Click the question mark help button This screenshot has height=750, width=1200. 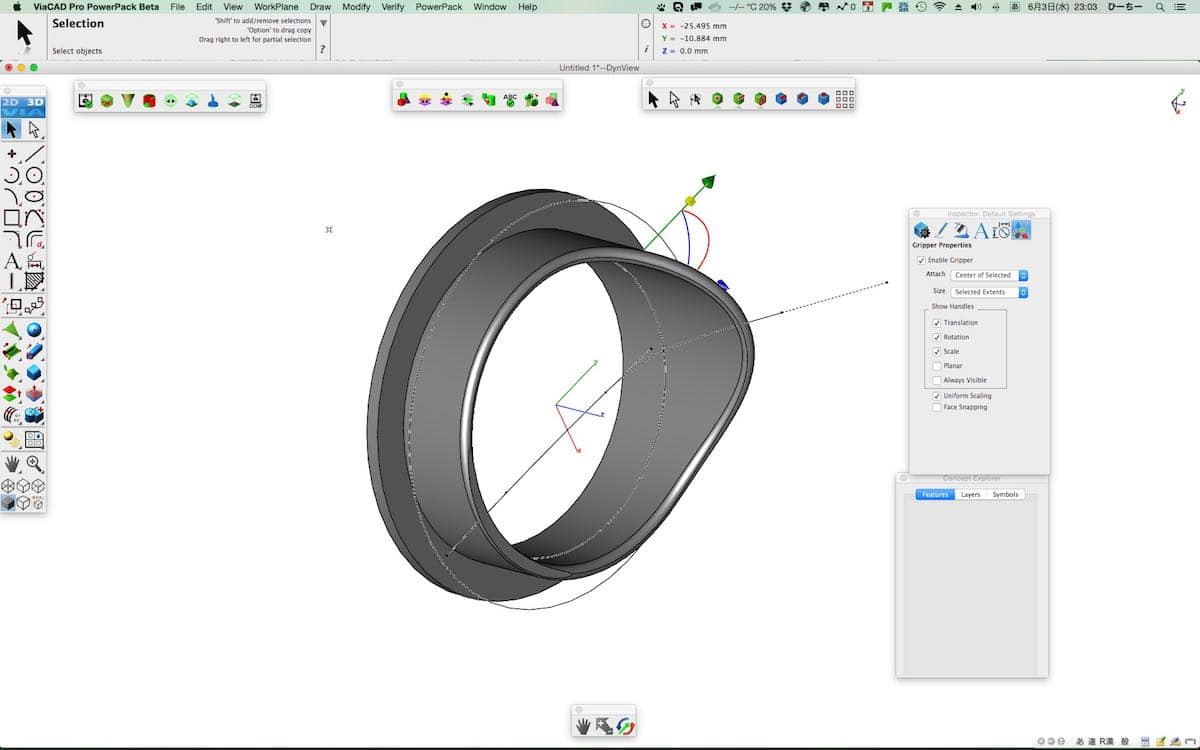point(322,49)
